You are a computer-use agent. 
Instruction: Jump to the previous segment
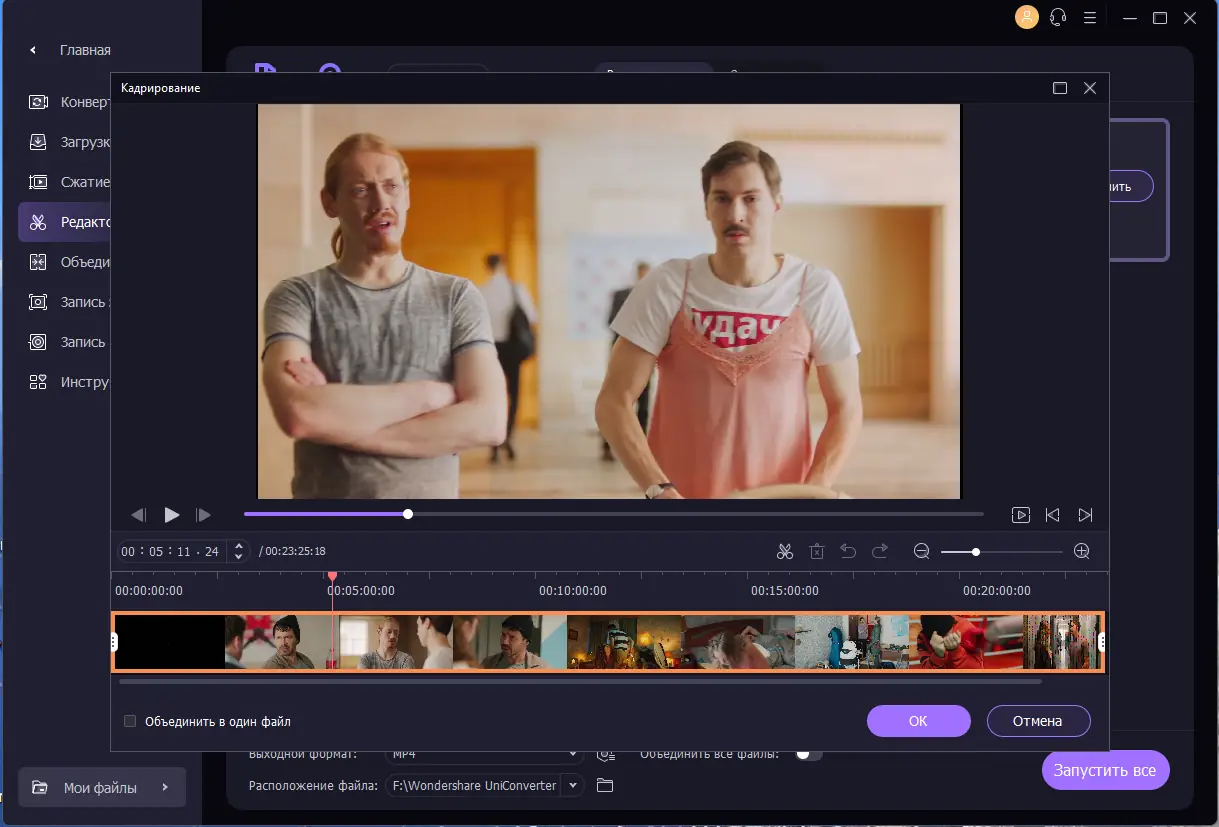[1052, 515]
